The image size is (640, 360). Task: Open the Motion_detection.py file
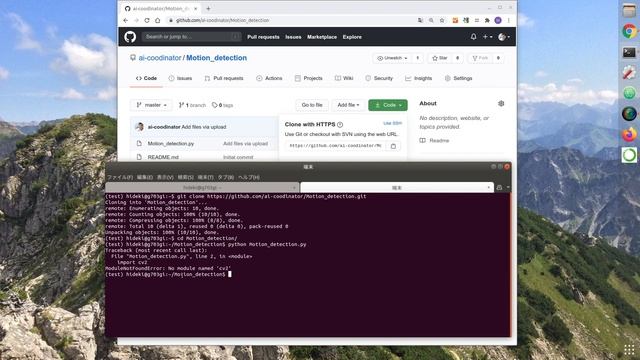point(171,144)
